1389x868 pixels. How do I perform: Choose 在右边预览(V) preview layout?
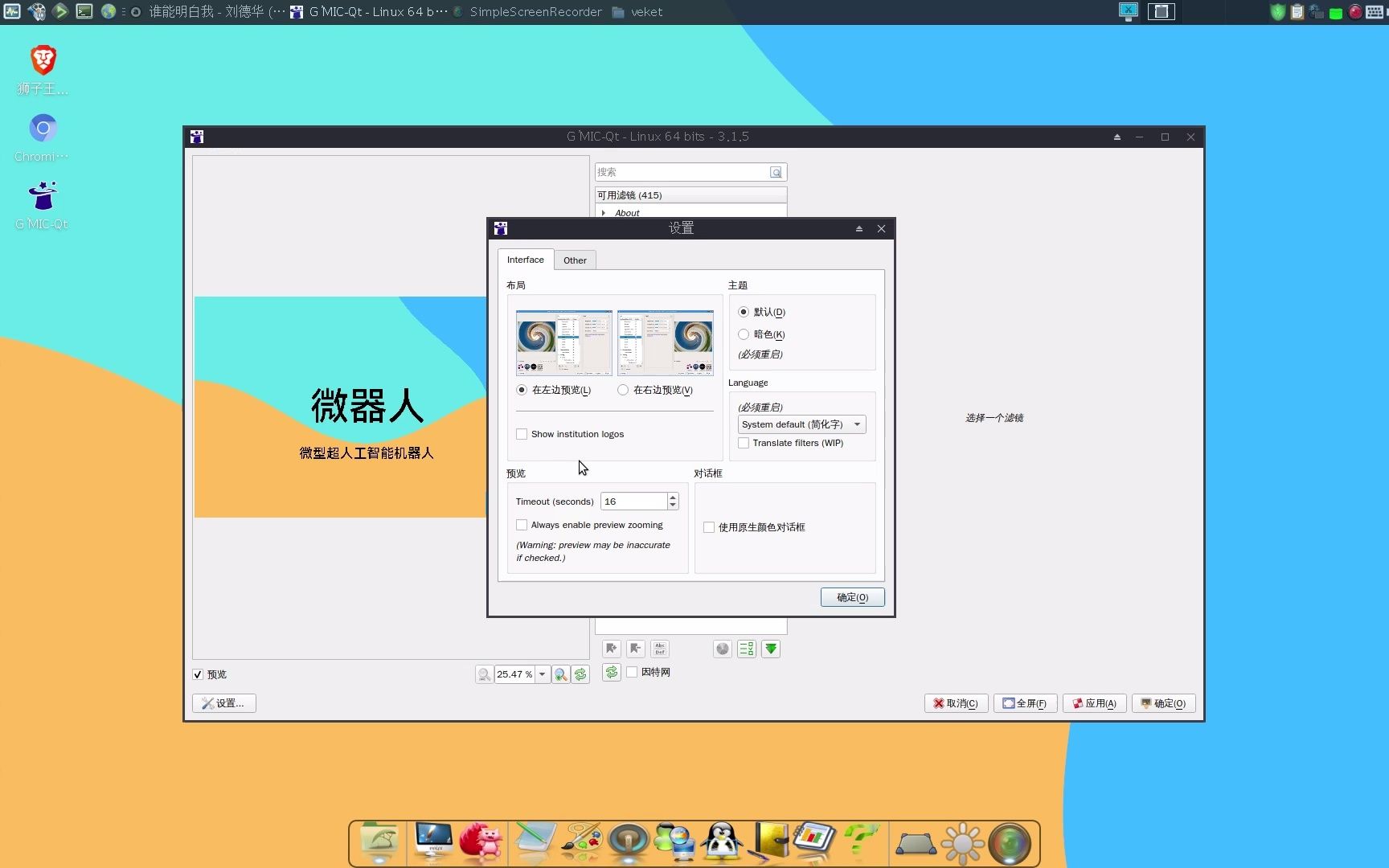pos(622,390)
